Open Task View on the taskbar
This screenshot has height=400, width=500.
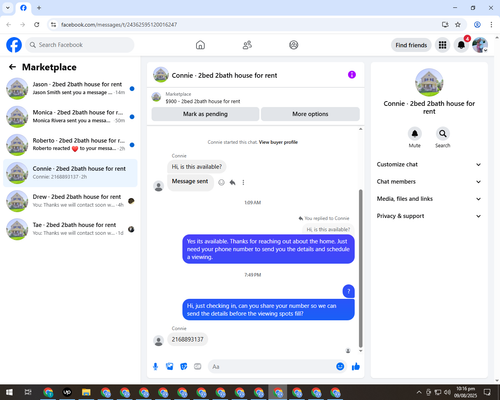click(28, 392)
